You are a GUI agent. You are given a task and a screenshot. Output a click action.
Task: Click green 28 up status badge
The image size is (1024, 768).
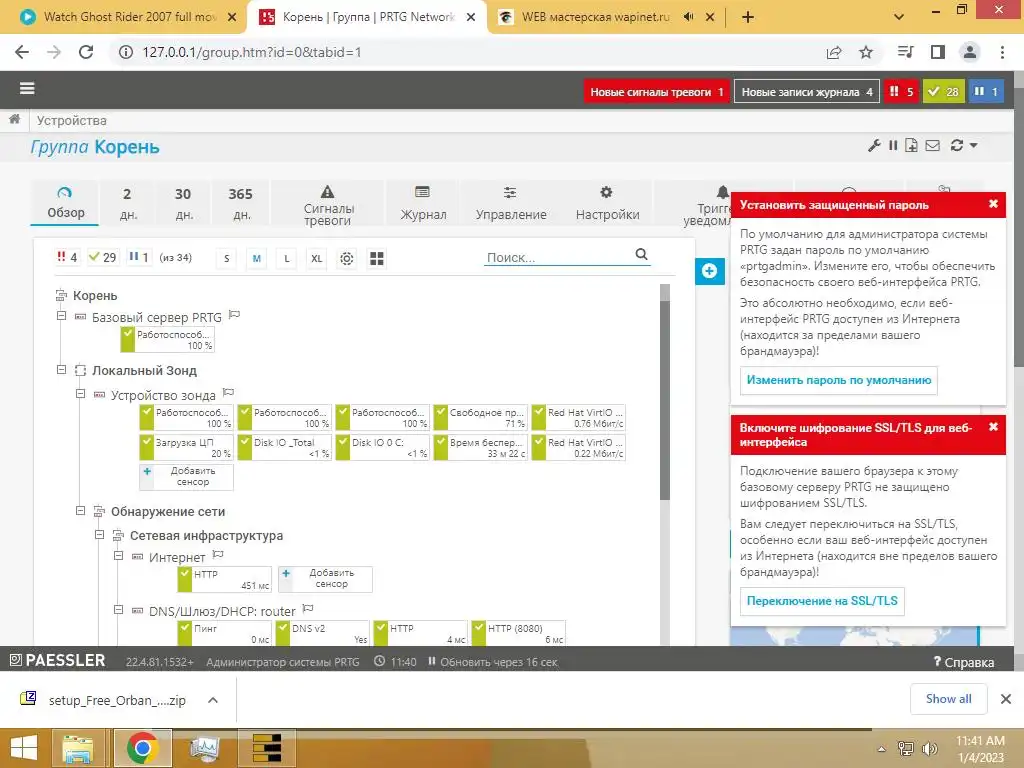tap(944, 91)
